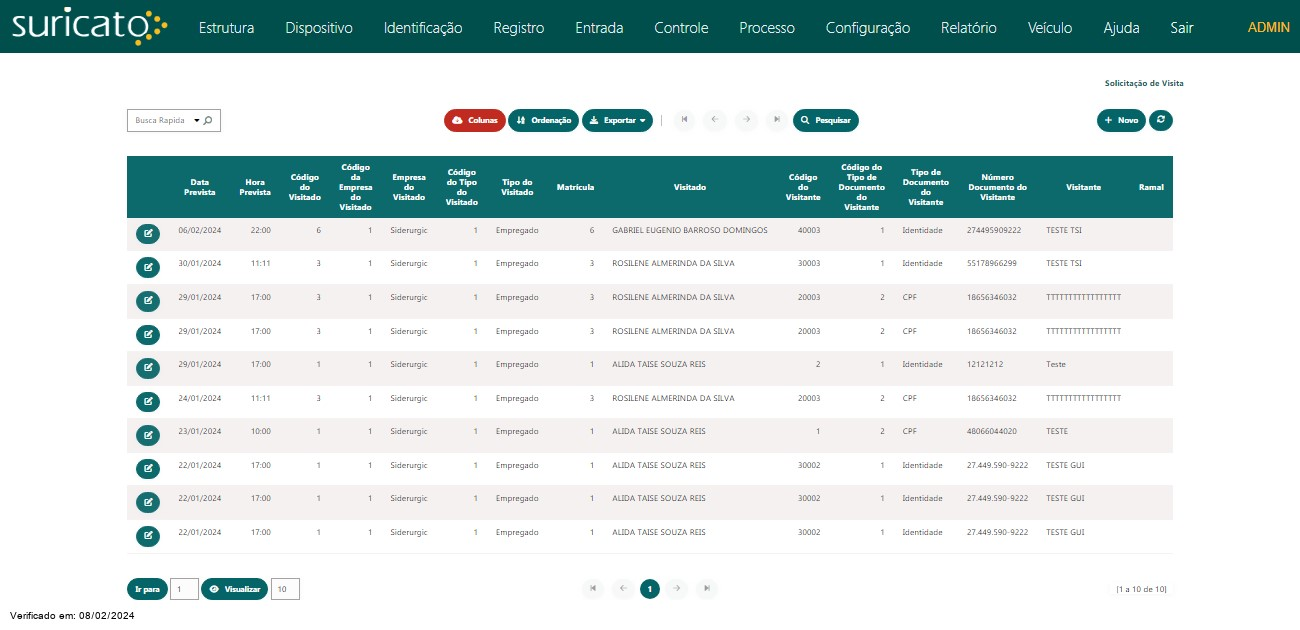Go to the first page in top toolbar
1300x630 pixels.
point(684,120)
